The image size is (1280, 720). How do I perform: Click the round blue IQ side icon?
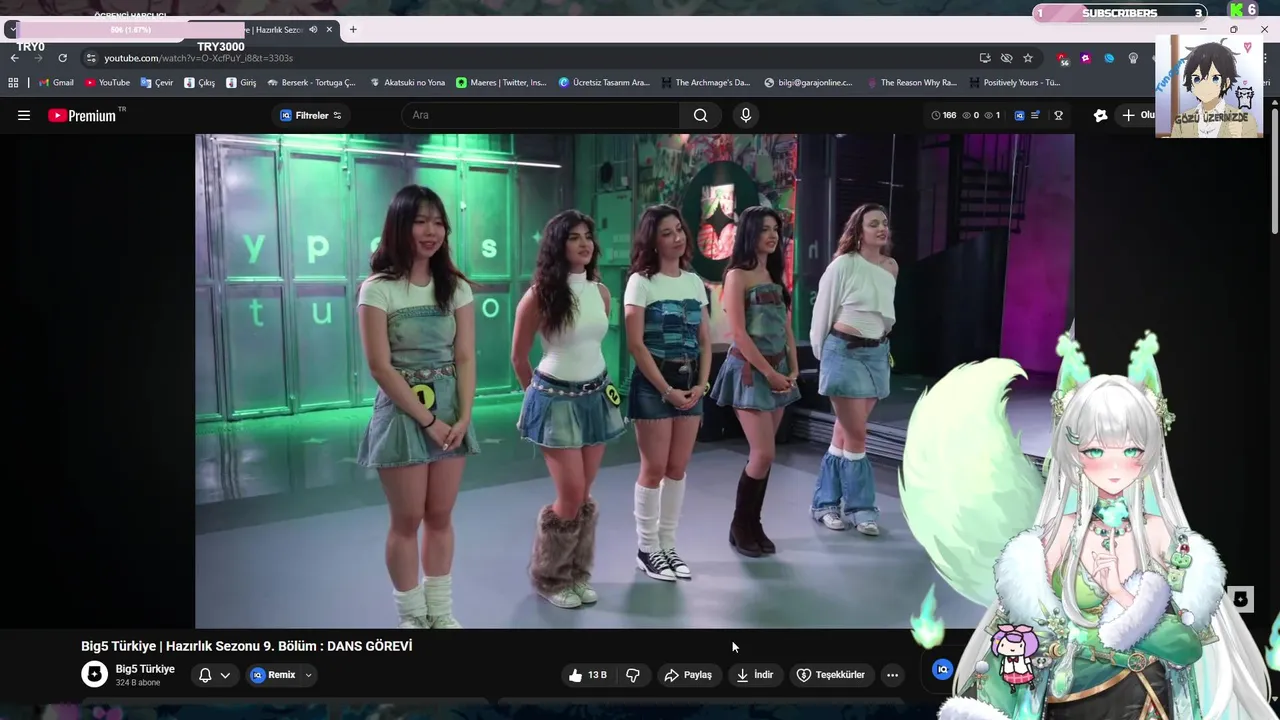[942, 670]
